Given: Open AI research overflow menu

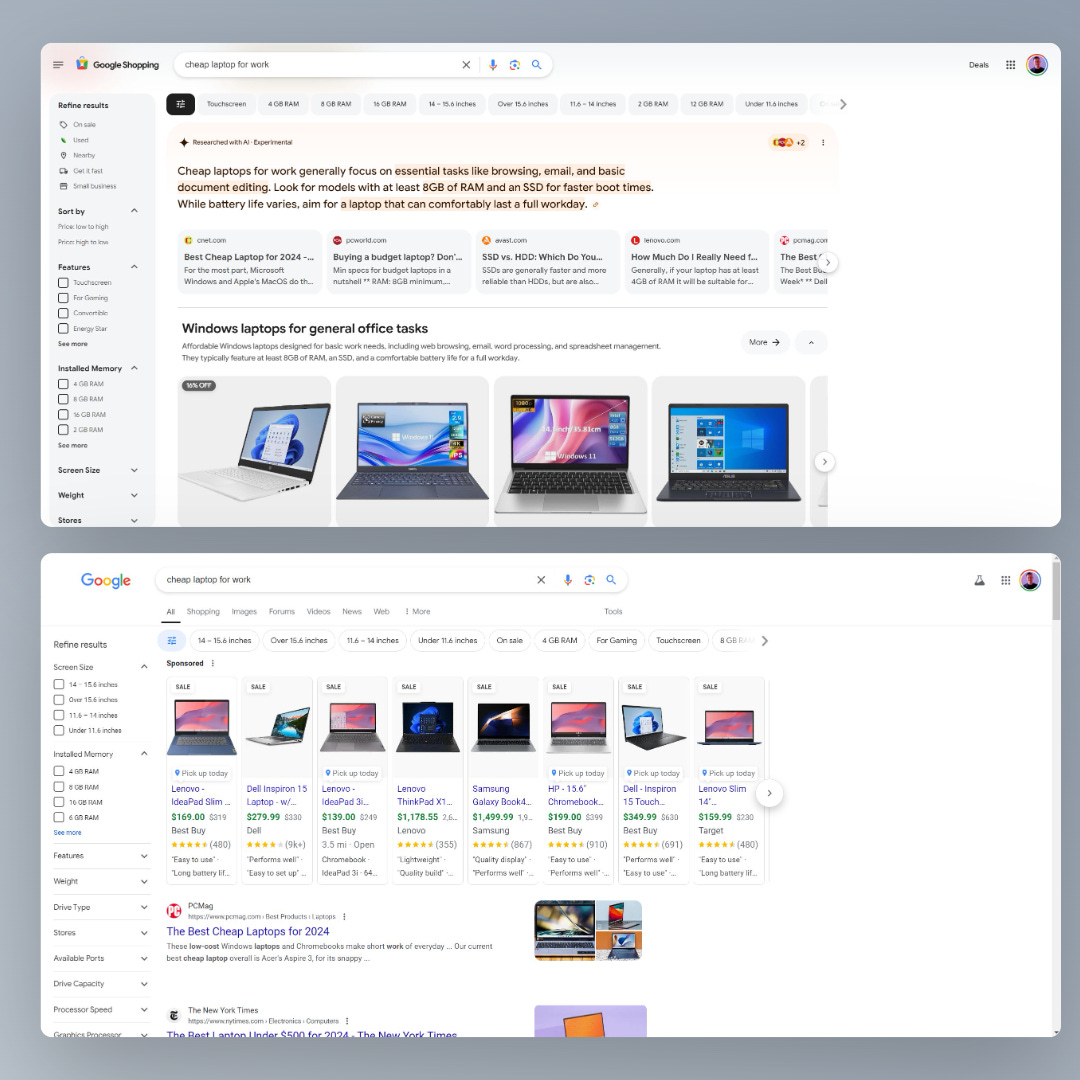Looking at the screenshot, I should (823, 143).
